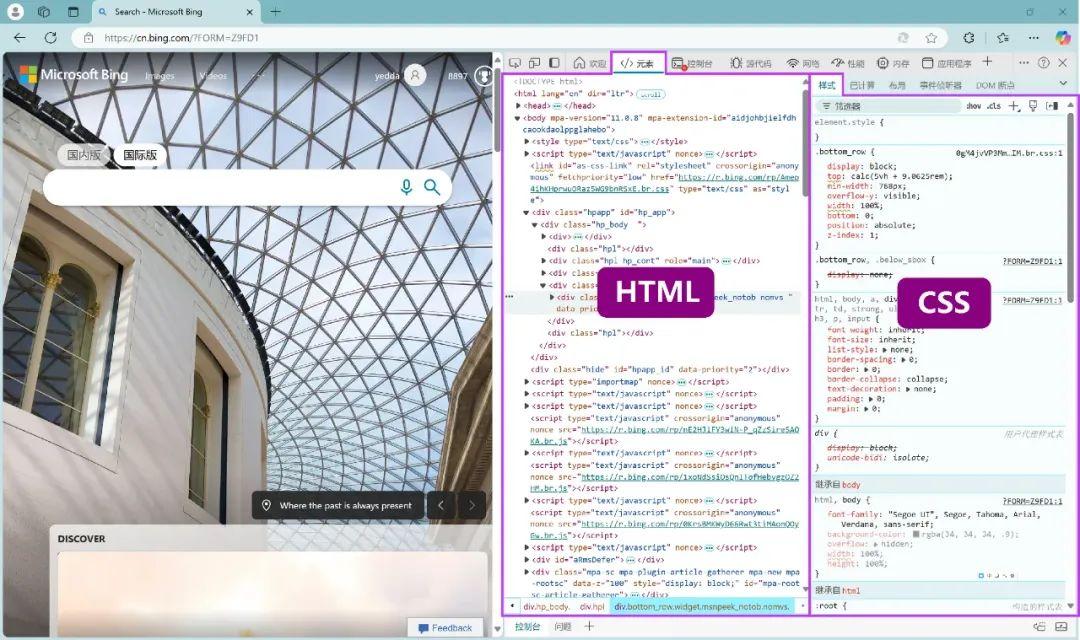Expand the list-style property value arrow
Image resolution: width=1080 pixels, height=640 pixels.
pyautogui.click(x=885, y=350)
